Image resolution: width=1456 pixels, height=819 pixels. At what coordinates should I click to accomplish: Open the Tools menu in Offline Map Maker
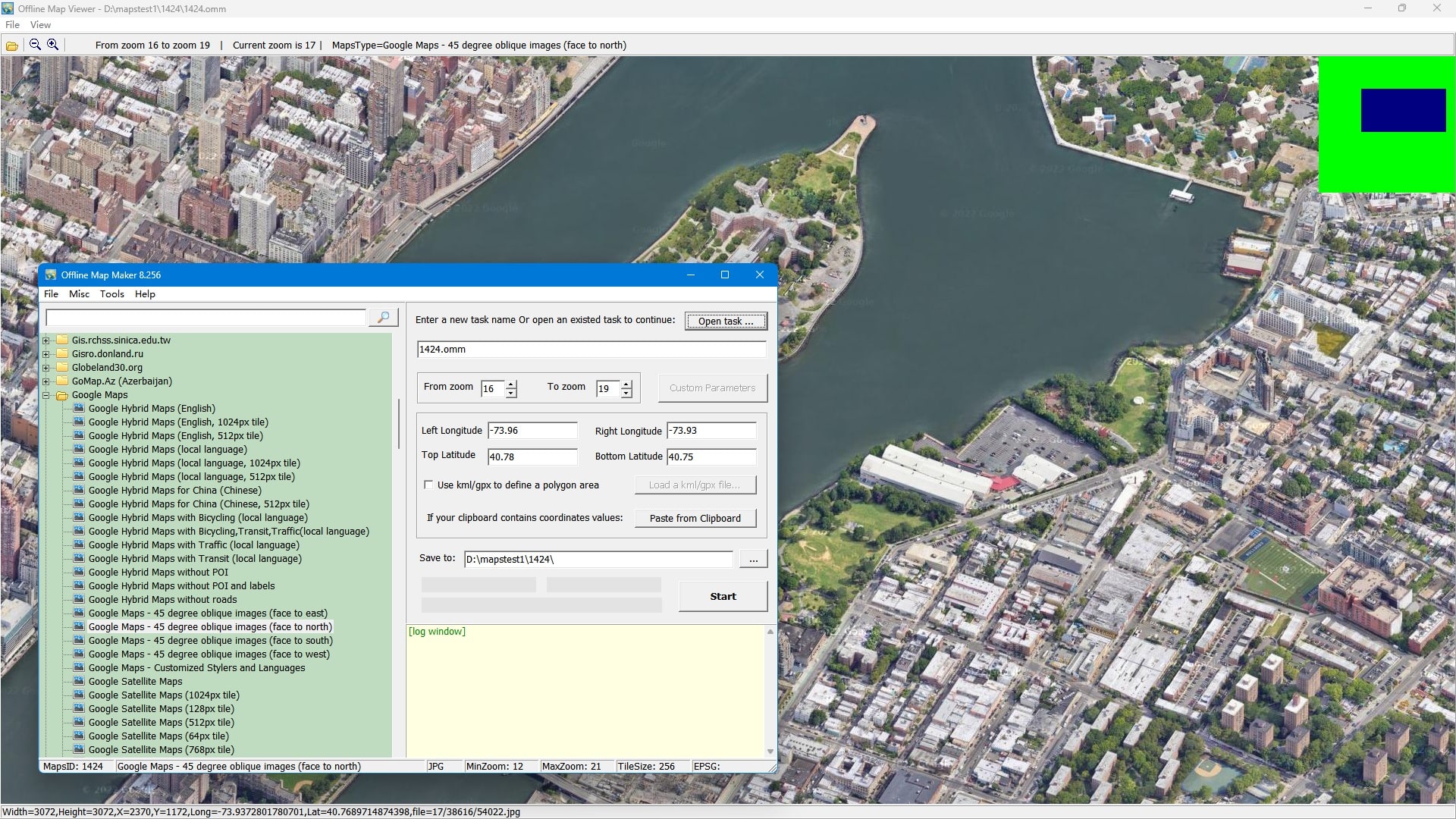click(111, 294)
